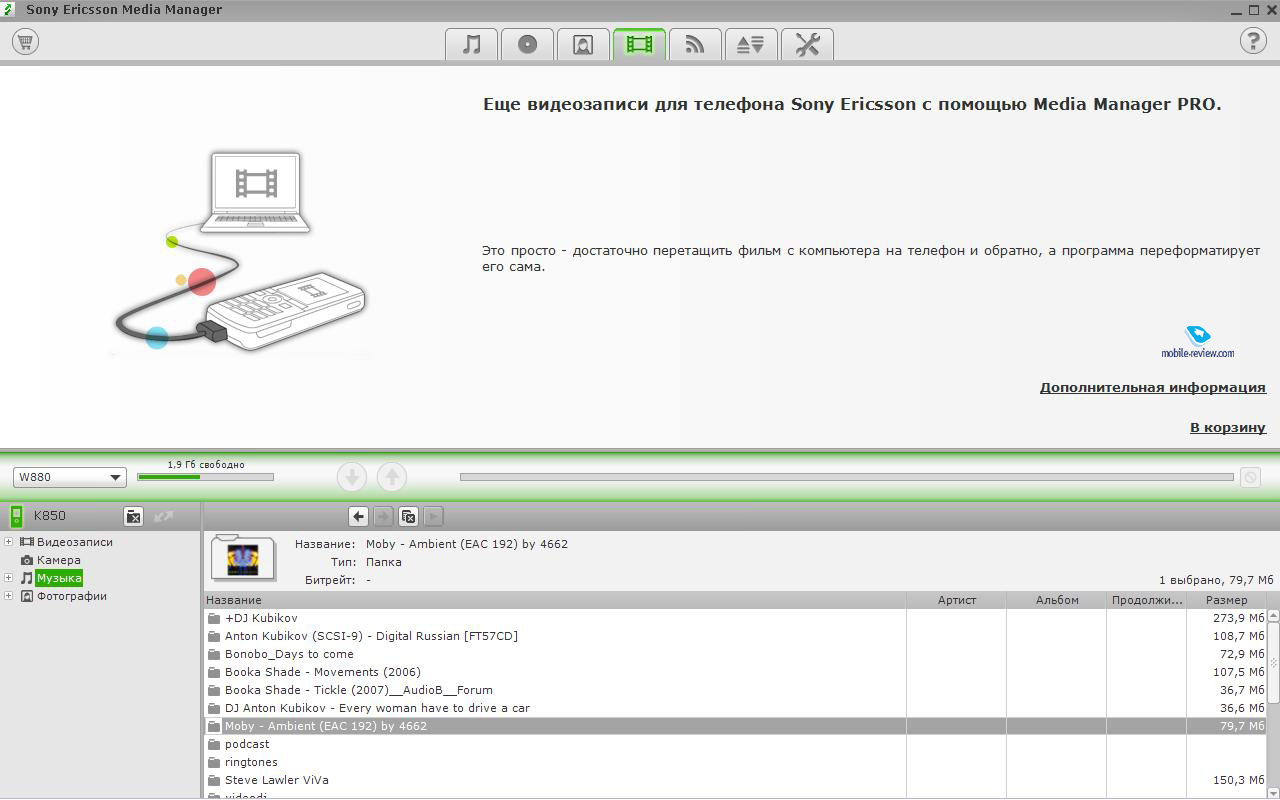Open the Дополнительная информация link

click(x=1152, y=388)
